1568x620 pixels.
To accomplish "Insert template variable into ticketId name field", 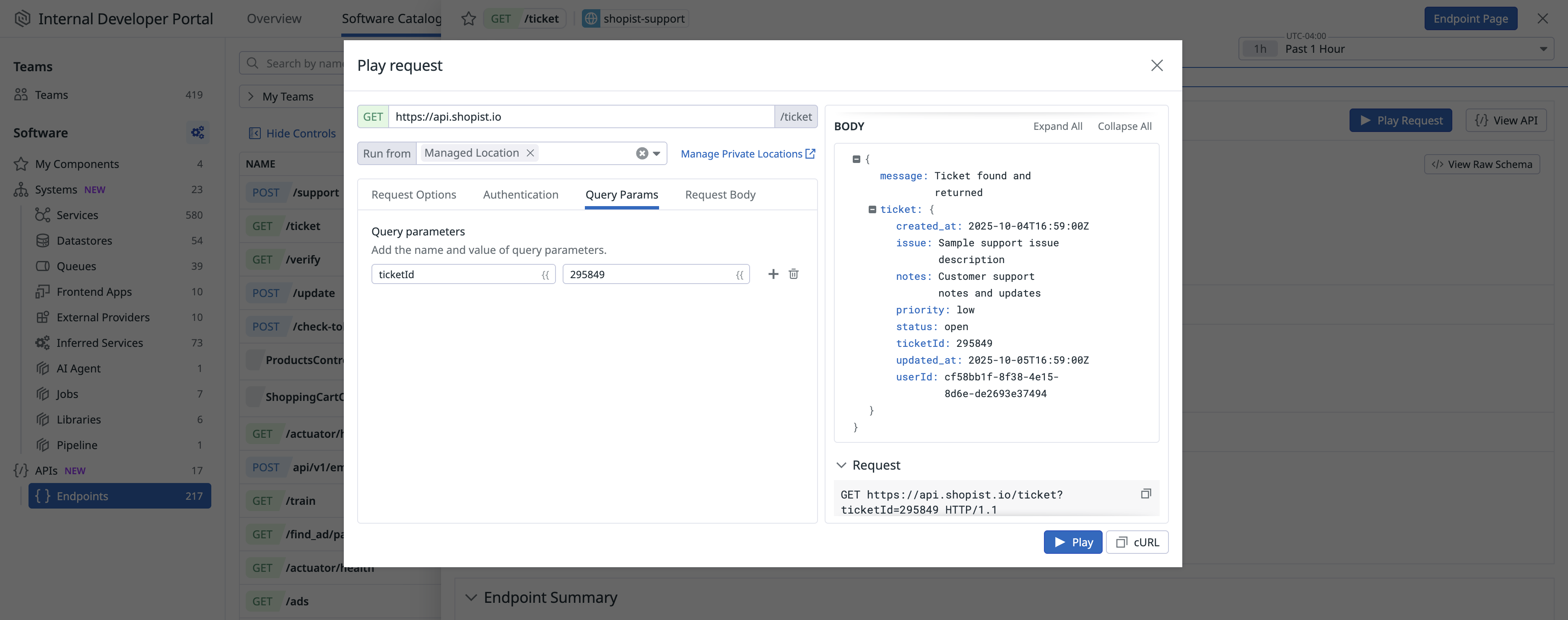I will pos(545,274).
